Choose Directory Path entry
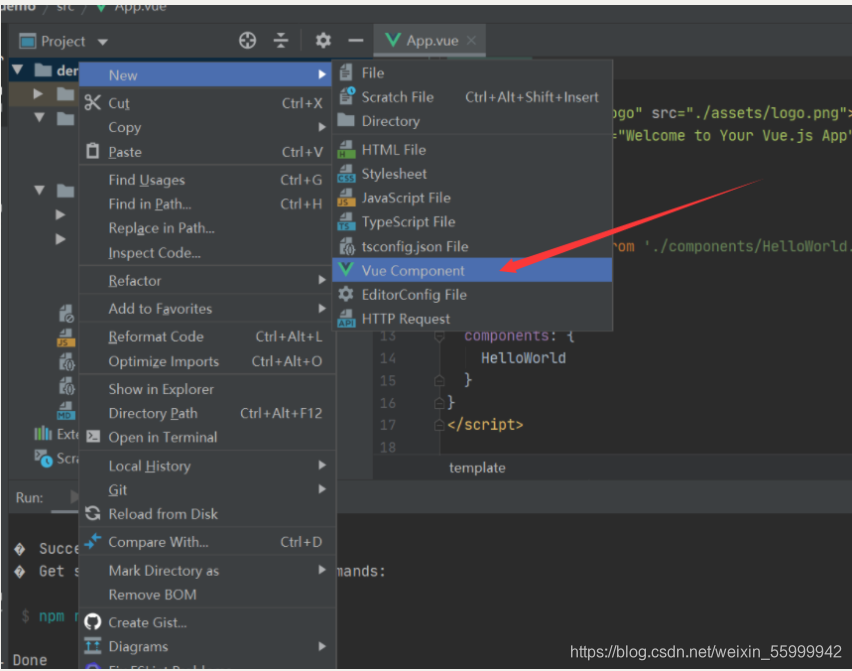 [205, 413]
